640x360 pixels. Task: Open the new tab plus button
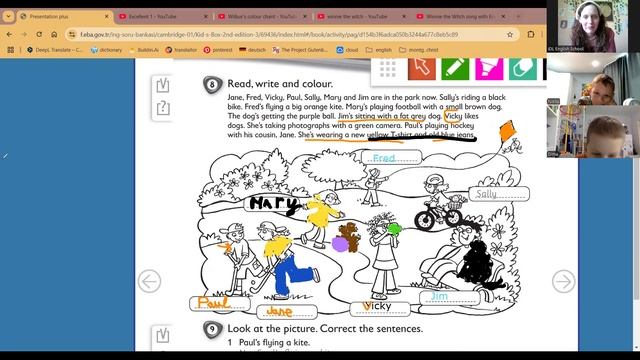pyautogui.click(x=518, y=16)
